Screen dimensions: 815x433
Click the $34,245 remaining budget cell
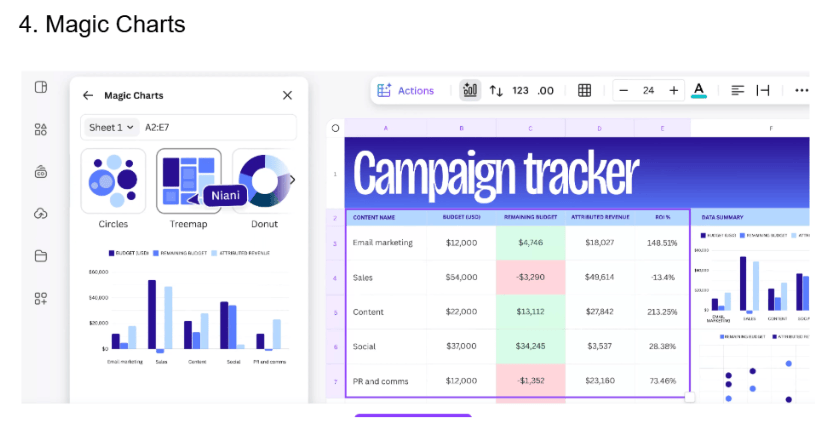tap(531, 346)
